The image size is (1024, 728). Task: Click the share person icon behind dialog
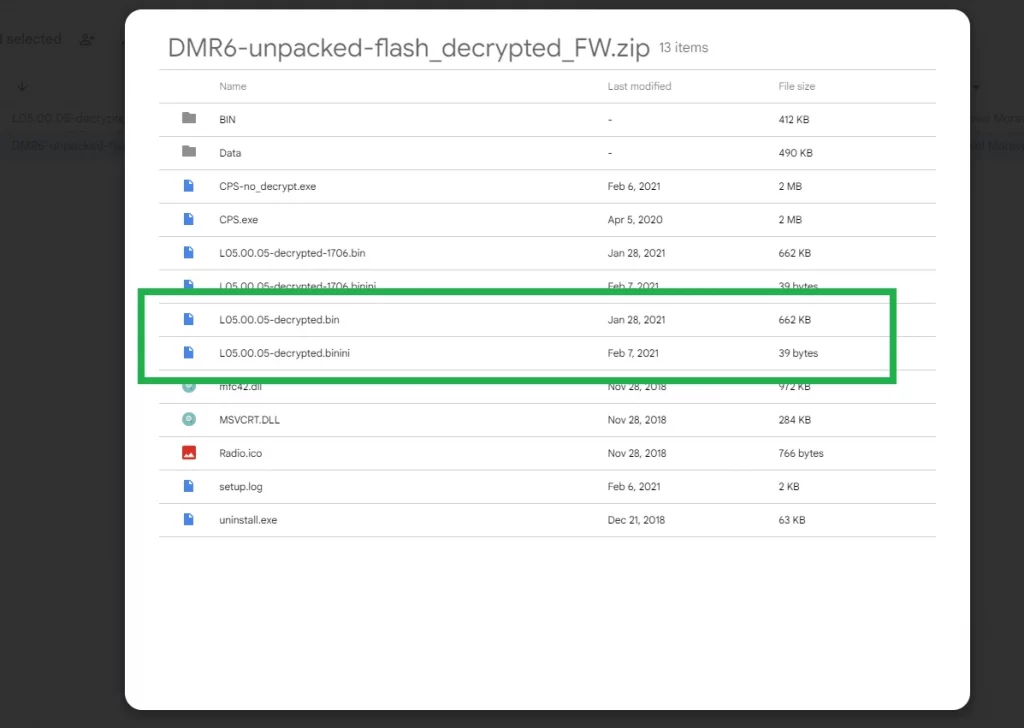coord(87,40)
